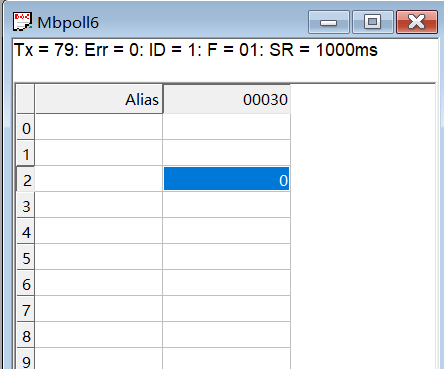Viewport: 444px width, 369px height.
Task: Click row header 4
Action: pyautogui.click(x=26, y=231)
